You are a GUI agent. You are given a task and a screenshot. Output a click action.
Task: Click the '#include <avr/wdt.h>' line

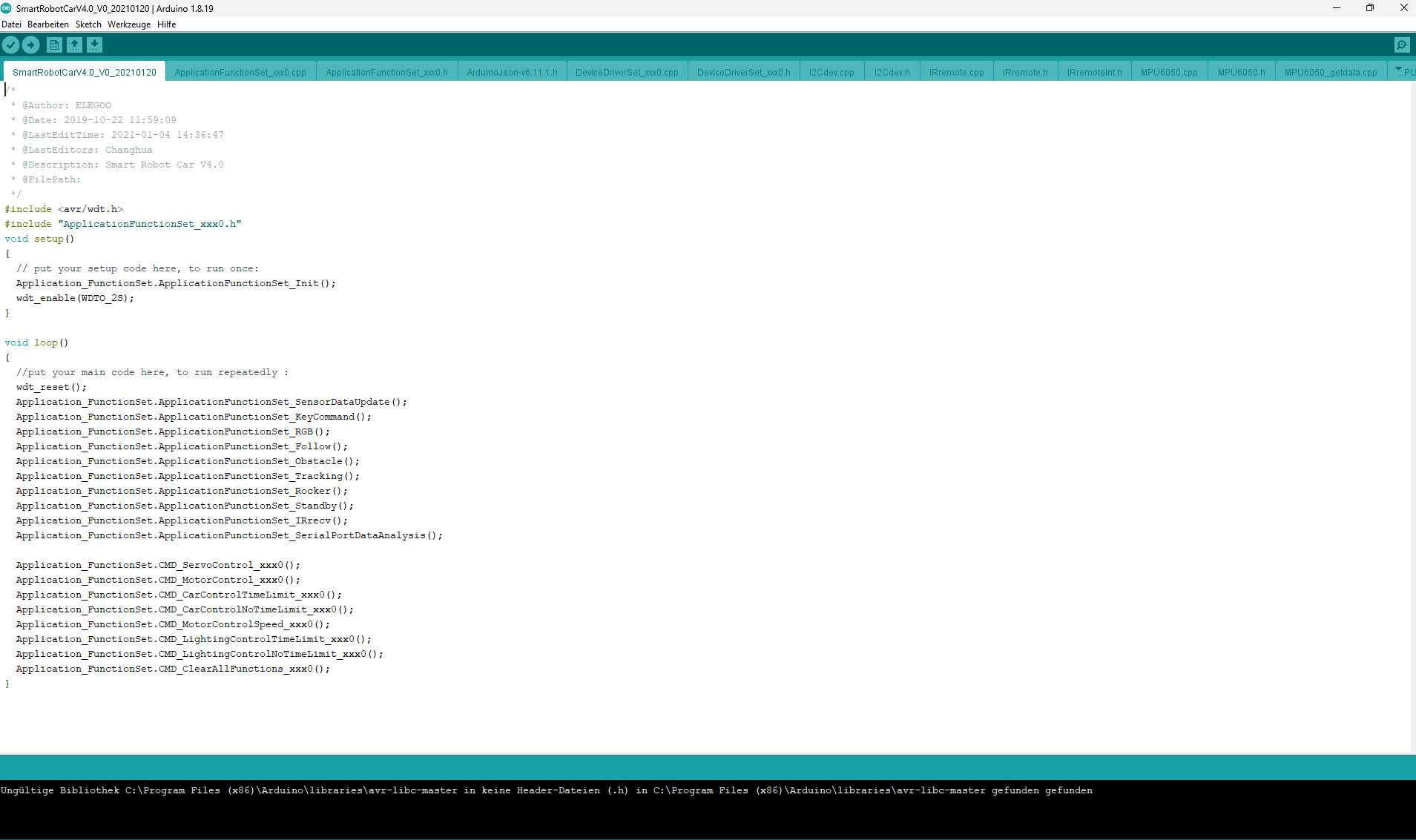[x=64, y=209]
